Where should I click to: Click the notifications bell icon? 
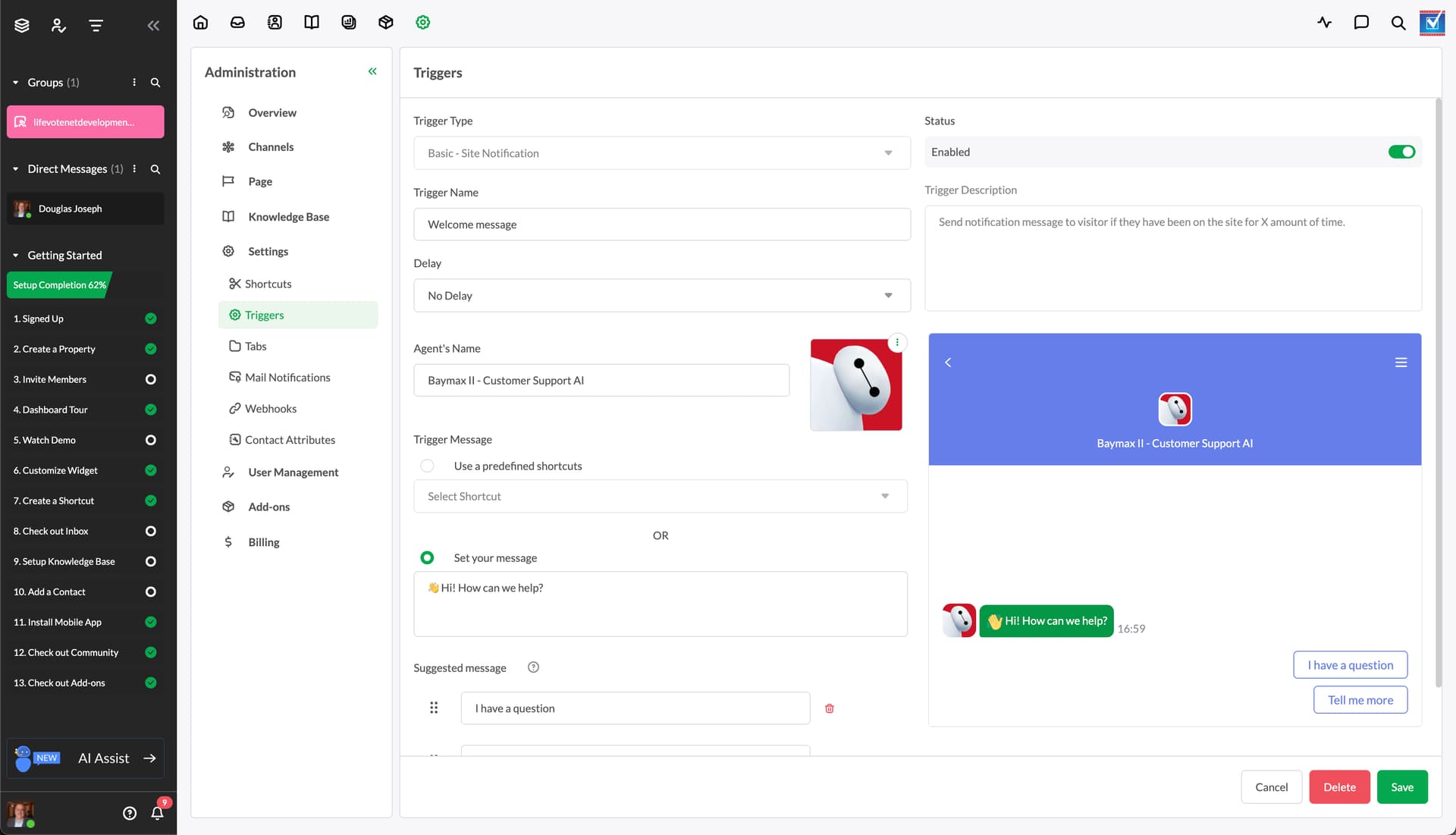[157, 813]
